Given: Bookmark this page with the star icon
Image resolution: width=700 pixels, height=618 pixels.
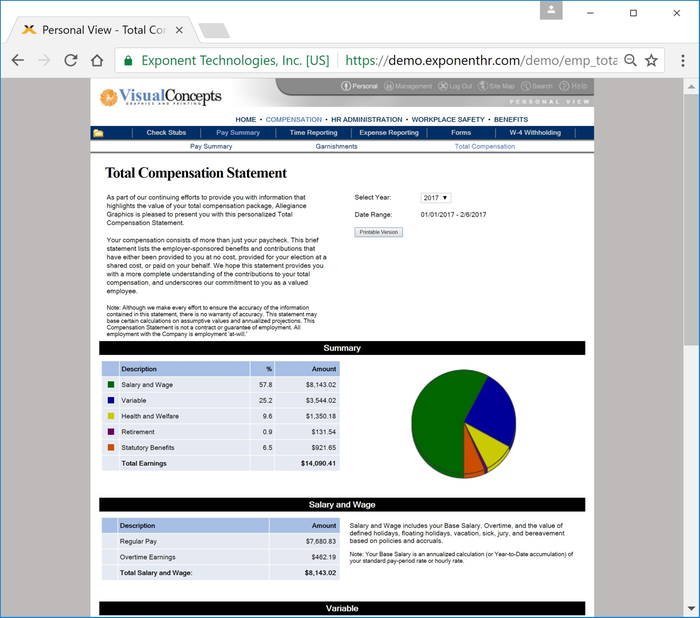Looking at the screenshot, I should [651, 60].
